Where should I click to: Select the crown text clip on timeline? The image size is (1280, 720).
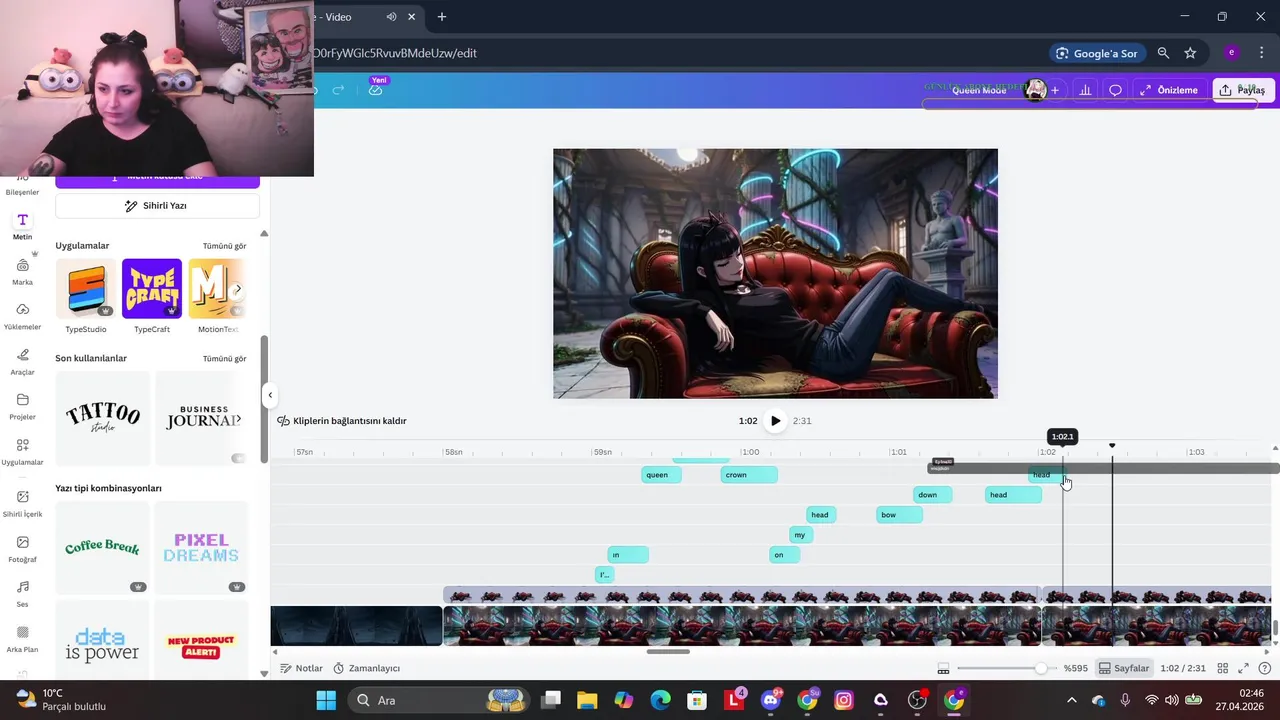tap(749, 475)
